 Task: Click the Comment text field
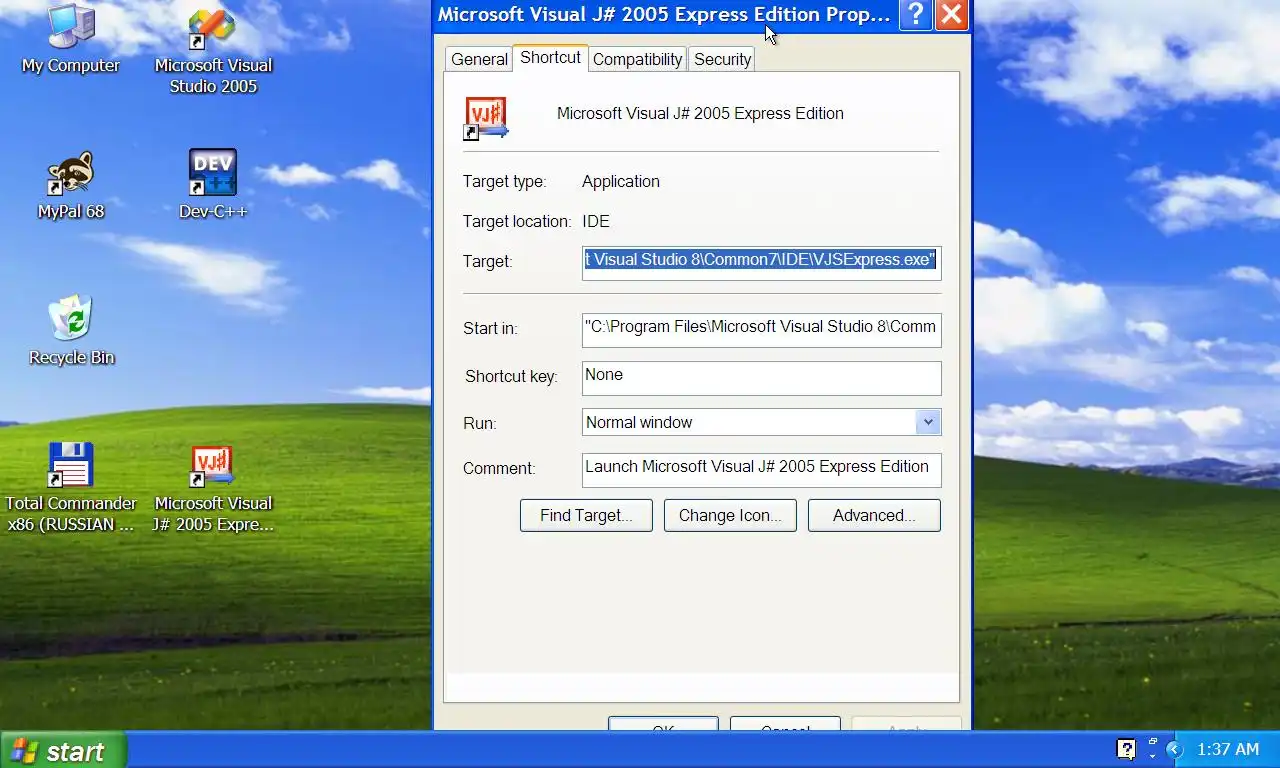761,470
